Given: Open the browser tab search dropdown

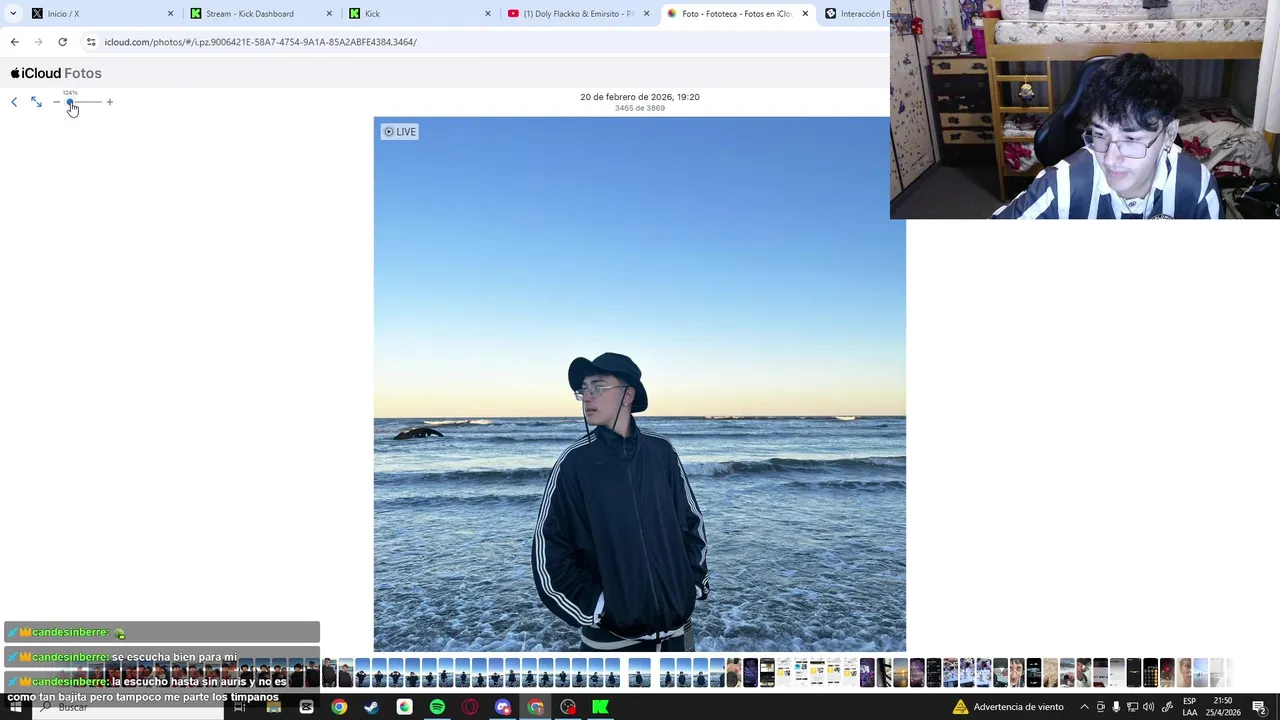Looking at the screenshot, I should pyautogui.click(x=13, y=14).
